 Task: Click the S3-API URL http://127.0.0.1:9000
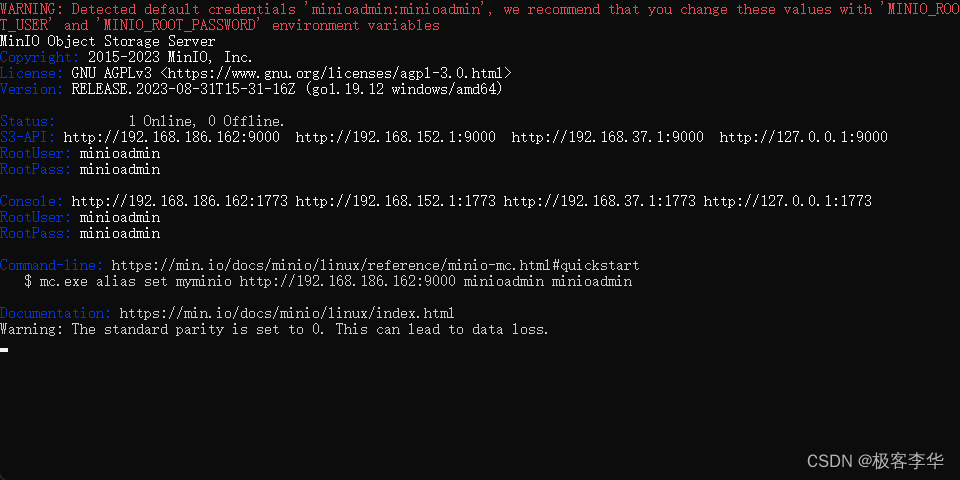[803, 137]
